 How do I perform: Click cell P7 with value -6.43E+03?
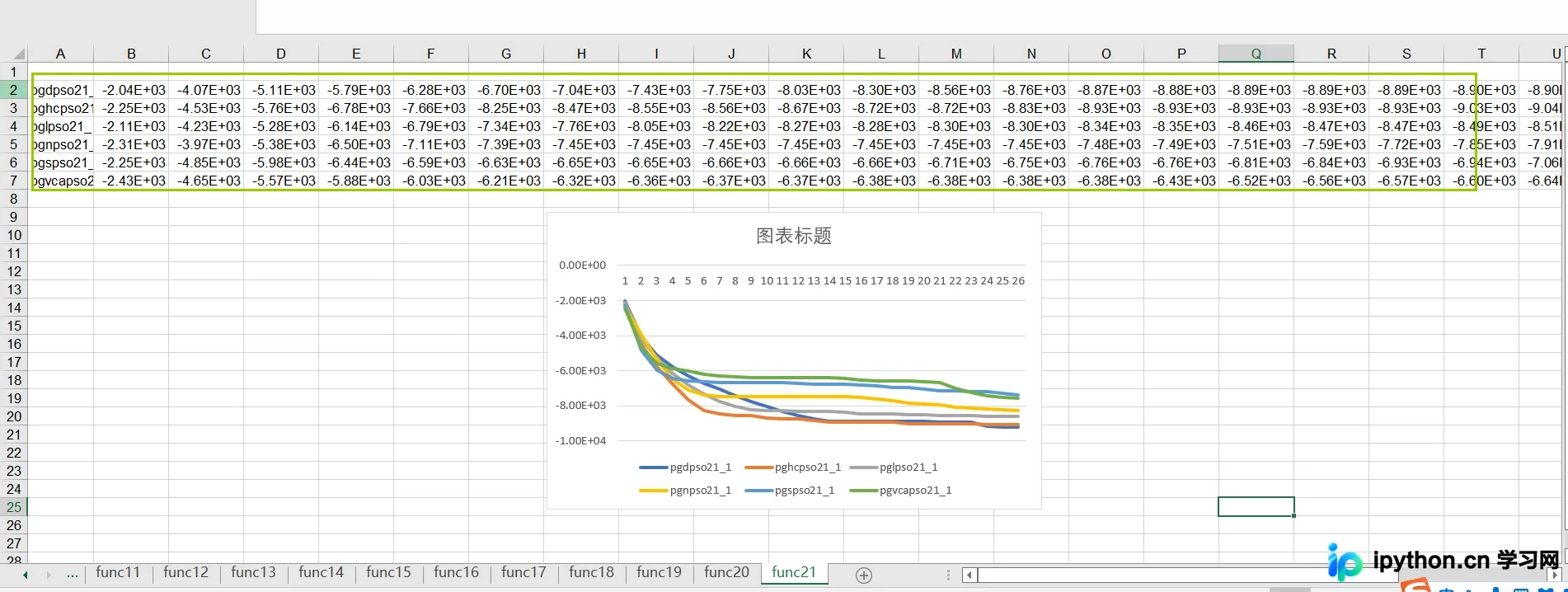click(1181, 181)
